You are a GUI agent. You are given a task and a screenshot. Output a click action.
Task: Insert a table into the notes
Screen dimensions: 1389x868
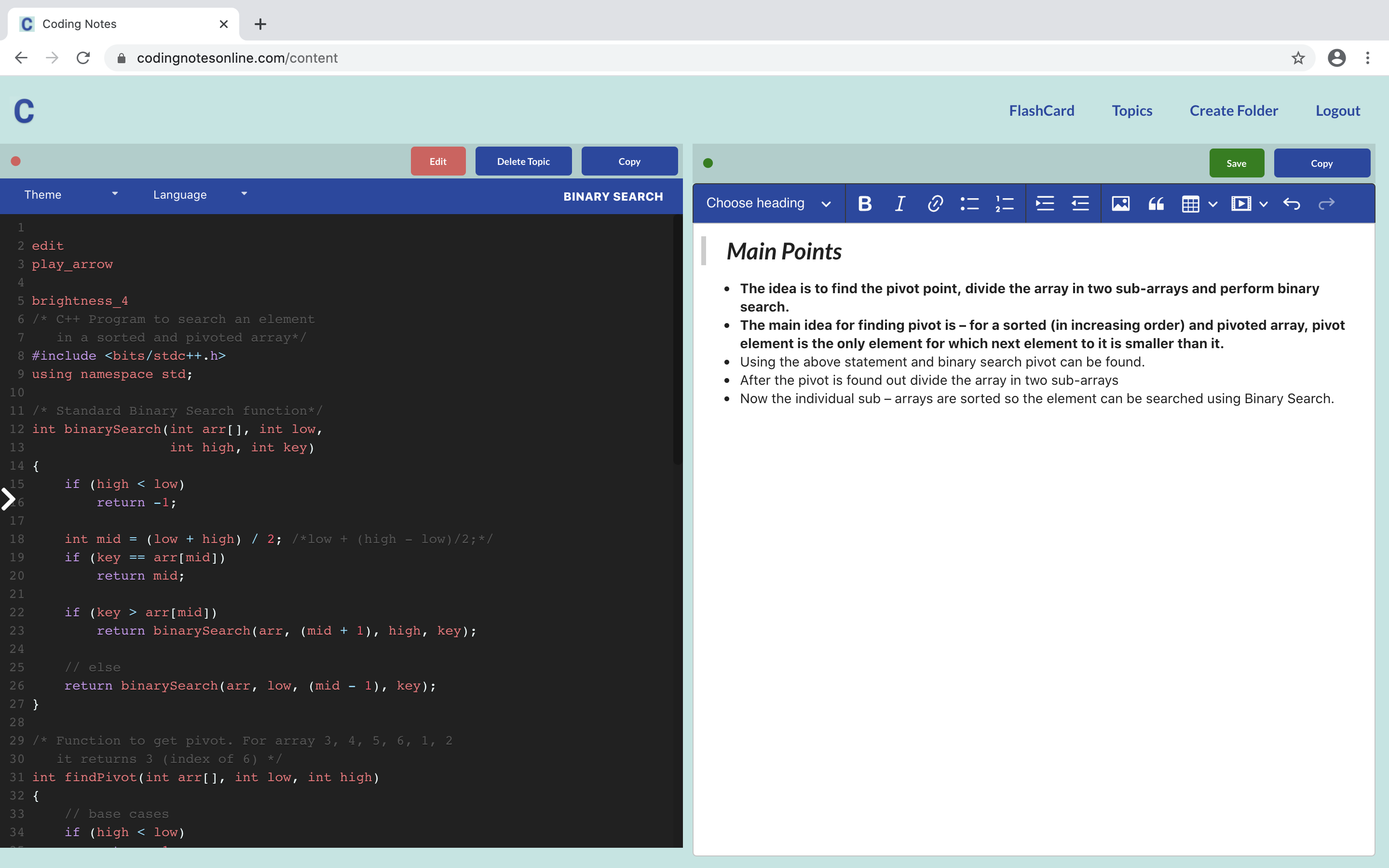click(x=1191, y=203)
